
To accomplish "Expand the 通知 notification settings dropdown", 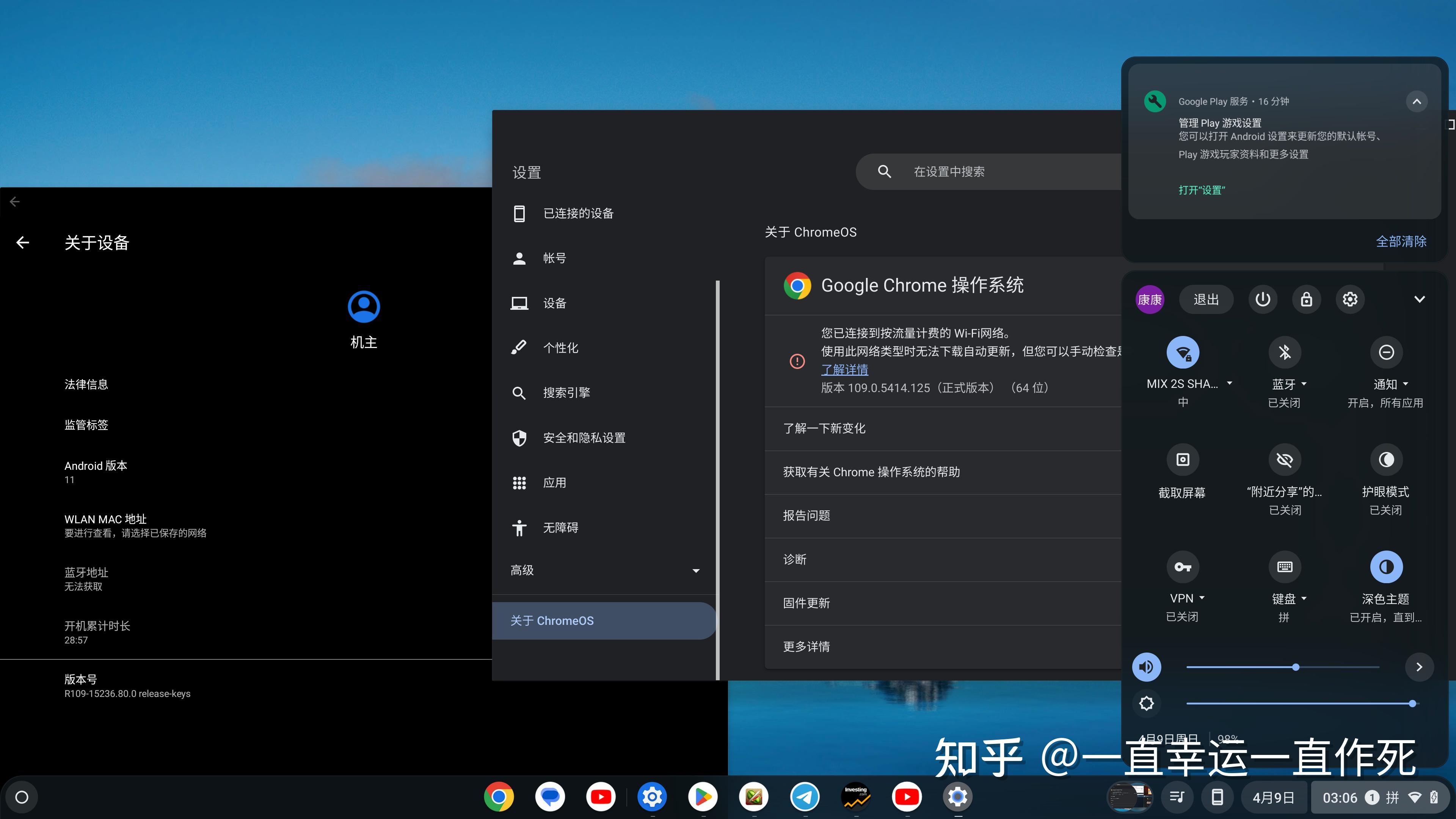I will 1406,384.
